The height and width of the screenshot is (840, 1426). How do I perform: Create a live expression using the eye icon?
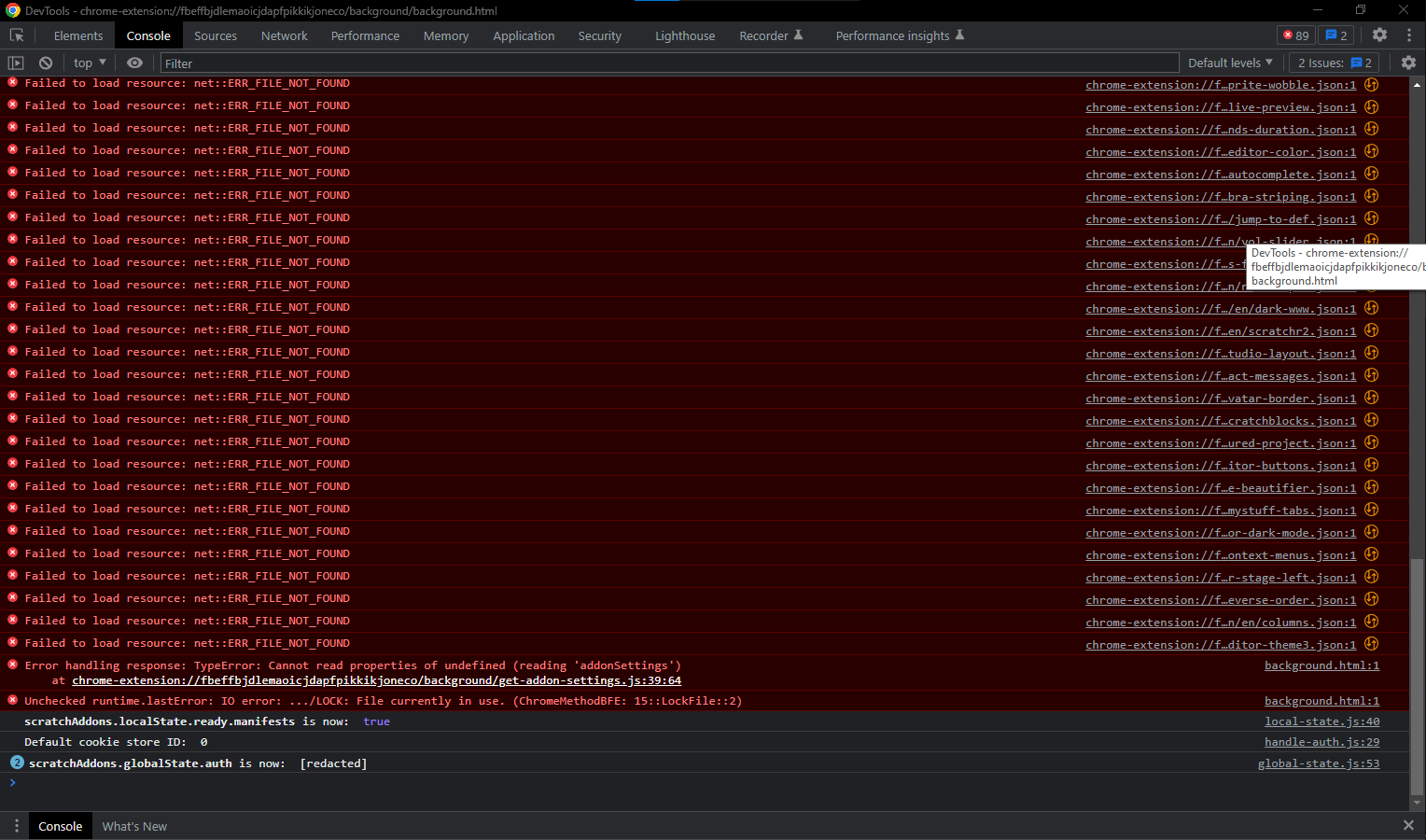(x=134, y=63)
